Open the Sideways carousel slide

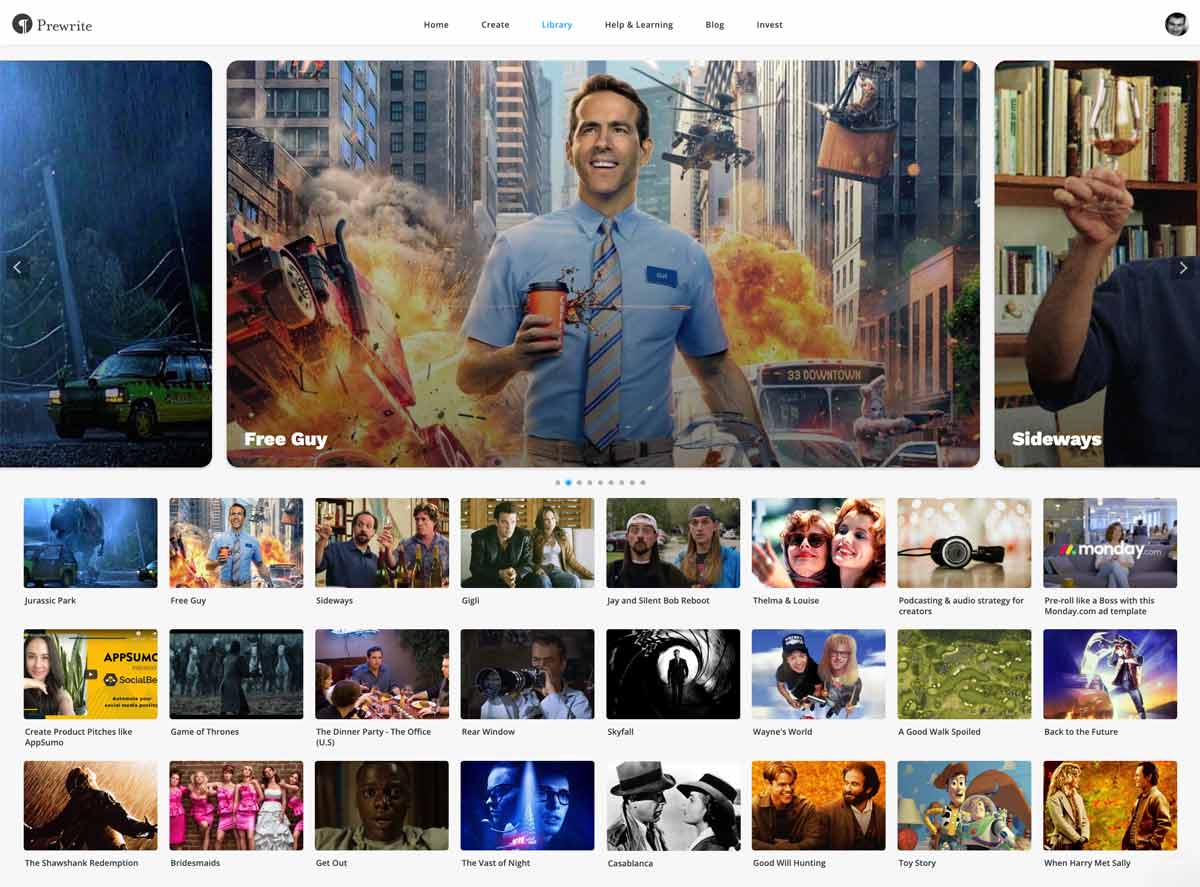[x=1097, y=264]
